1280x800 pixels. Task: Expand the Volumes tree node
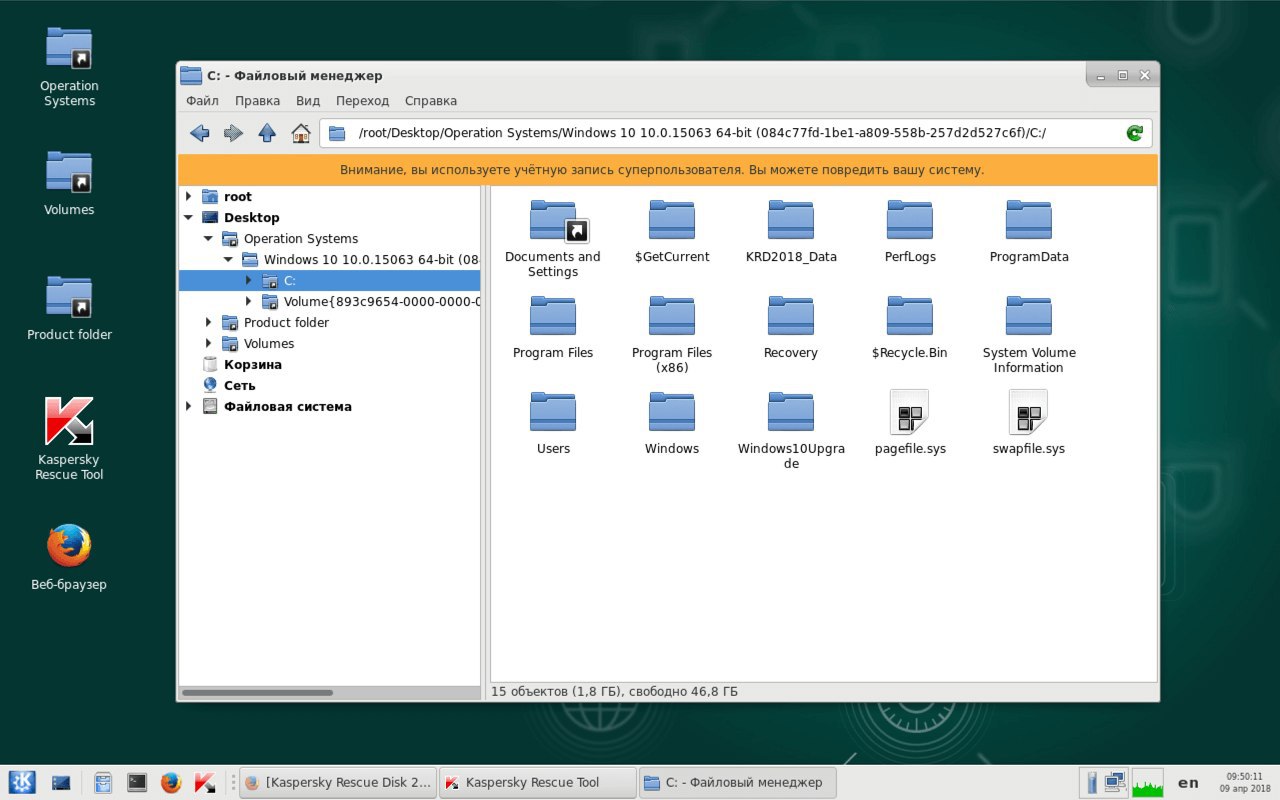208,344
